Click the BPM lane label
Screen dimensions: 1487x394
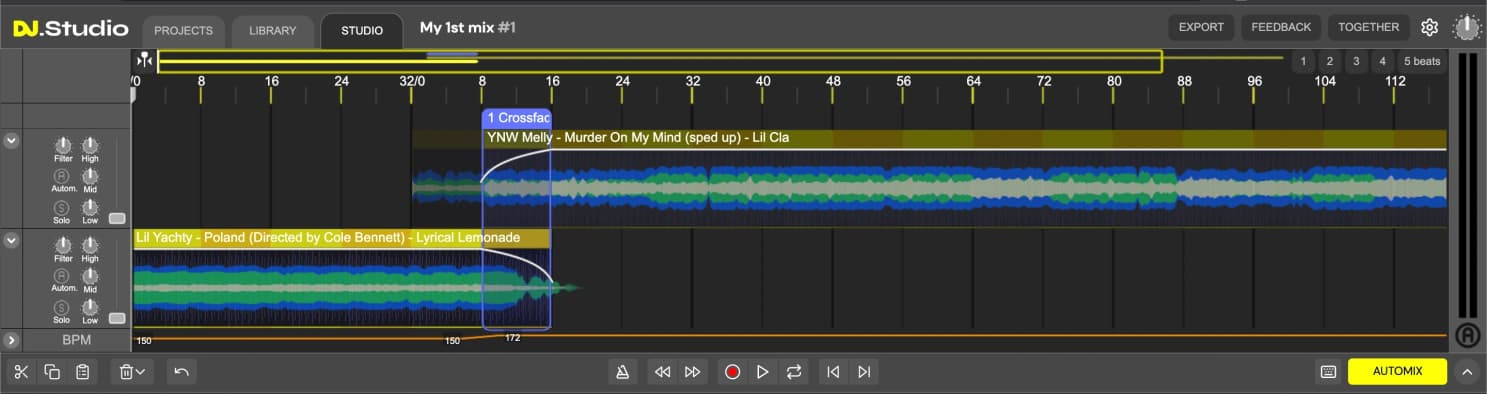click(76, 340)
